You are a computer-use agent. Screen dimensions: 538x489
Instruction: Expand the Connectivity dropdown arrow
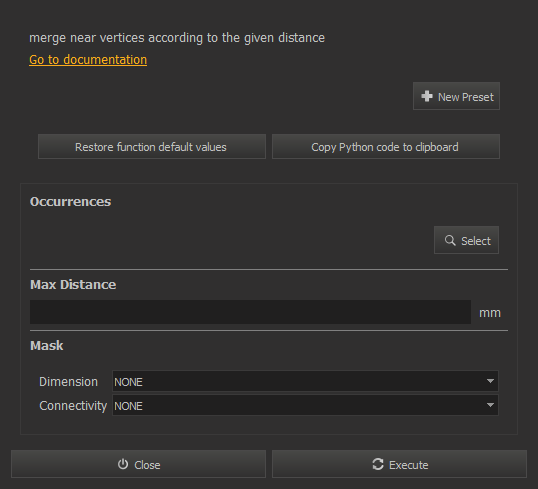[x=490, y=405]
